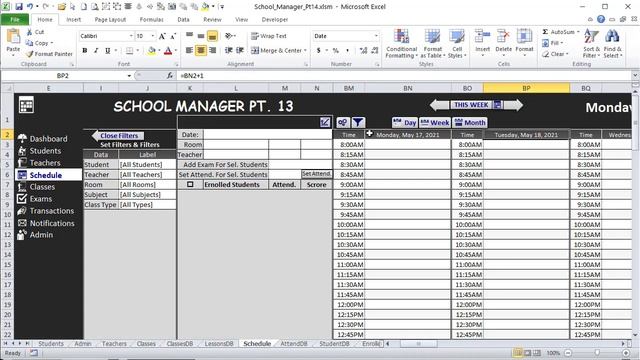Image resolution: width=640 pixels, height=360 pixels.
Task: Open the font name Calibri dropdown
Action: pyautogui.click(x=131, y=36)
